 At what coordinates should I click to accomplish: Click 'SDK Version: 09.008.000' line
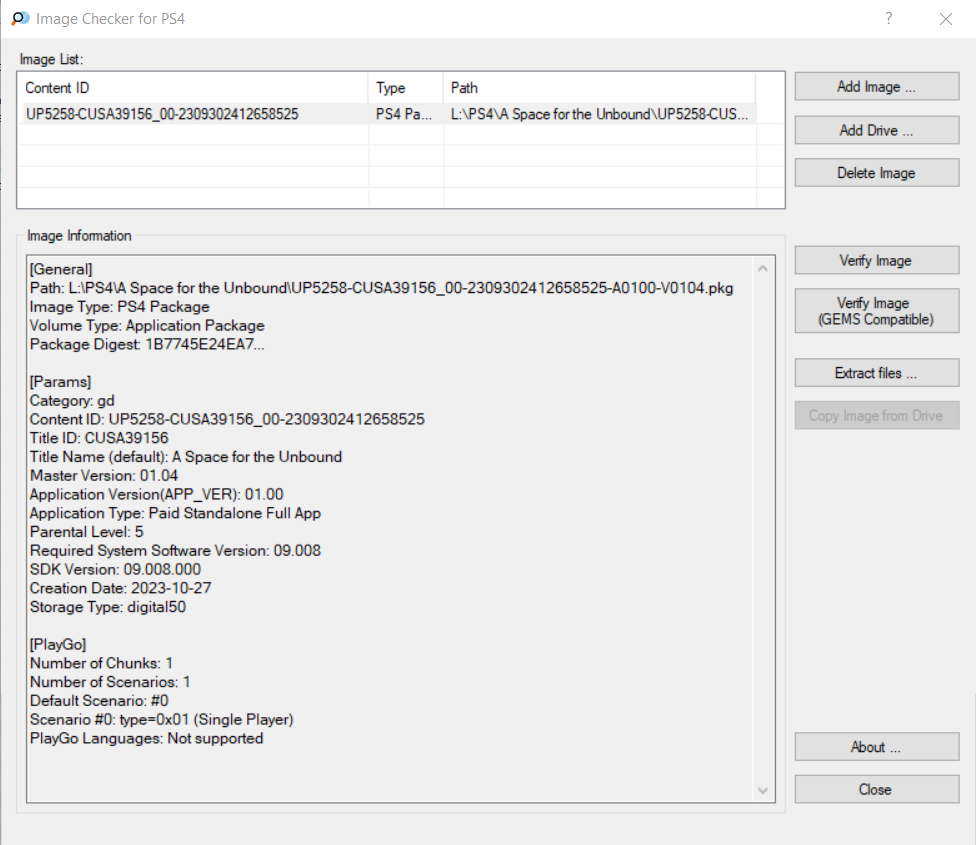coord(116,569)
